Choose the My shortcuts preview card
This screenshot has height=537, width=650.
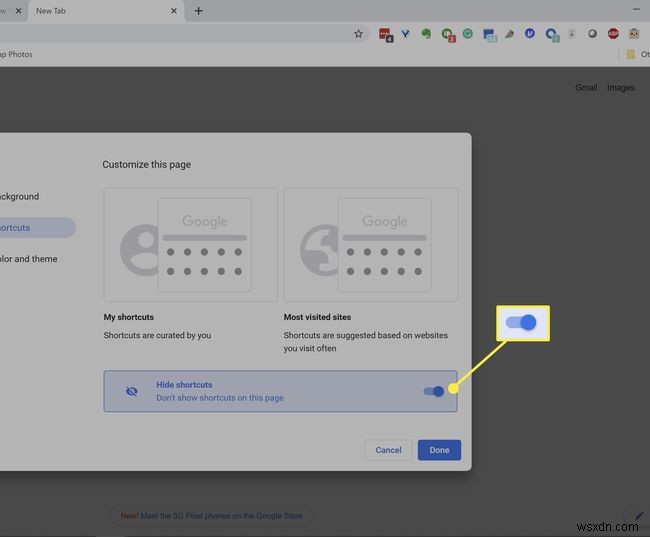190,245
